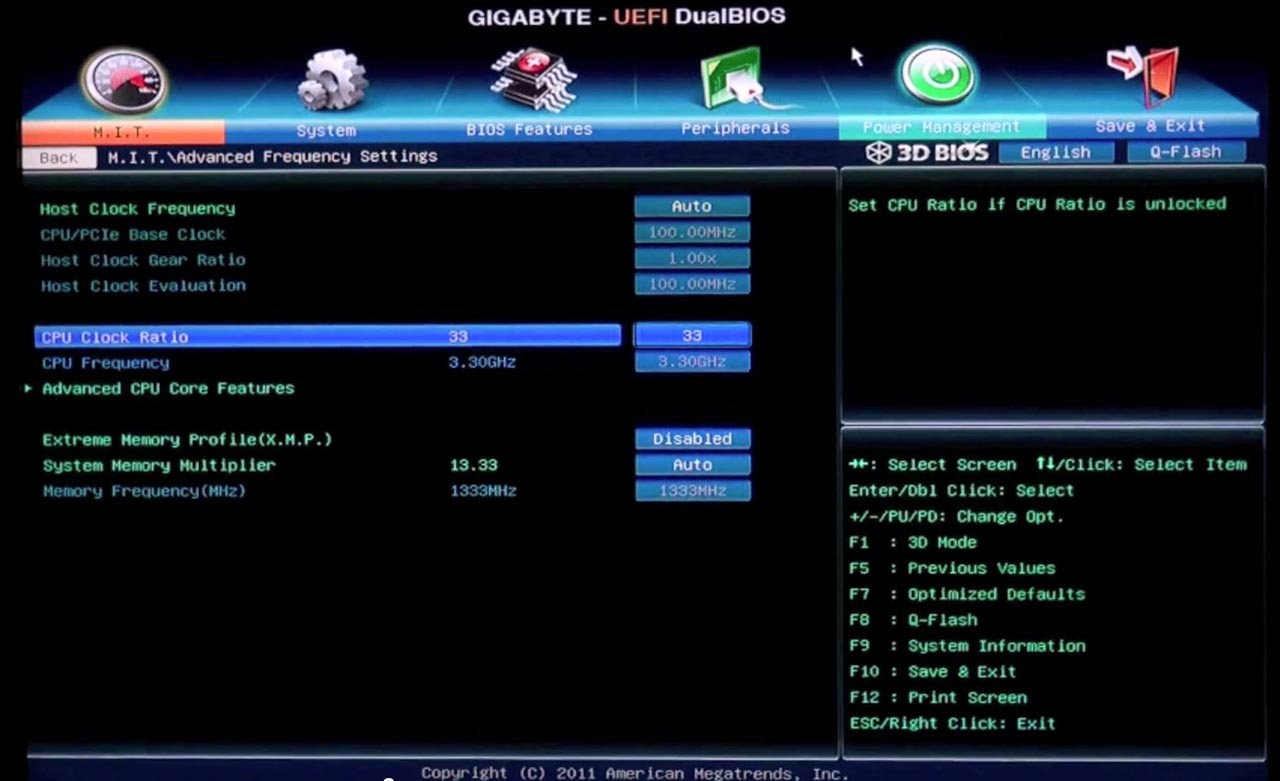Open X.M.P. Disabled option box
Viewport: 1280px width, 781px height.
click(x=692, y=439)
